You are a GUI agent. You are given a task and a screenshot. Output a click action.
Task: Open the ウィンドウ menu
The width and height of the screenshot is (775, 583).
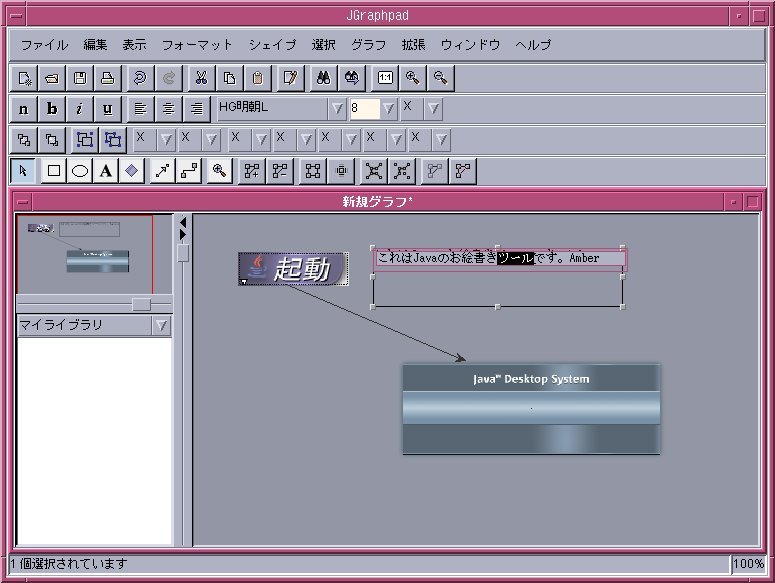(x=470, y=45)
